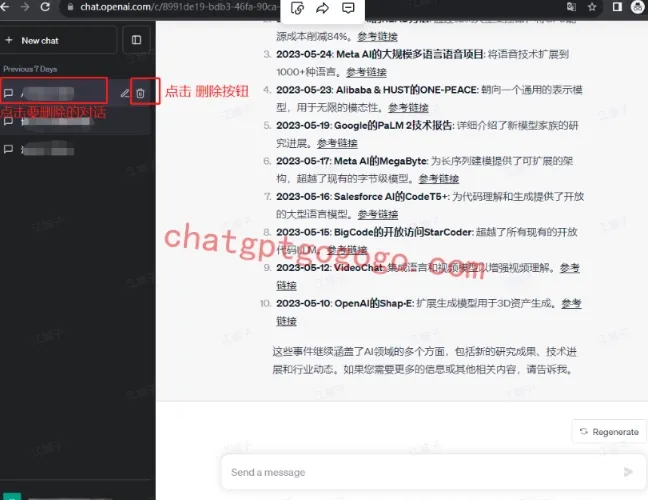Viewport: 648px width, 500px height.
Task: Click chat bubble icon of first conversation
Action: [x=8, y=93]
